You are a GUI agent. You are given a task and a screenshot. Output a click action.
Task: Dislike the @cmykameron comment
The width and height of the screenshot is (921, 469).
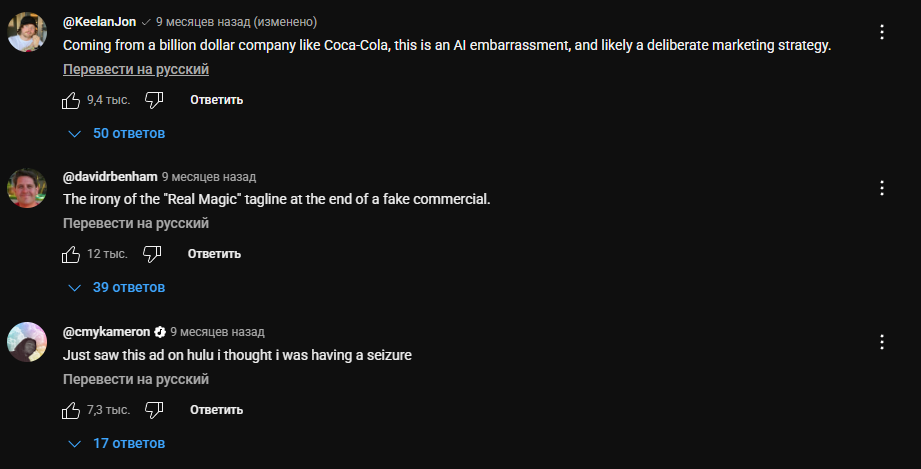point(154,410)
